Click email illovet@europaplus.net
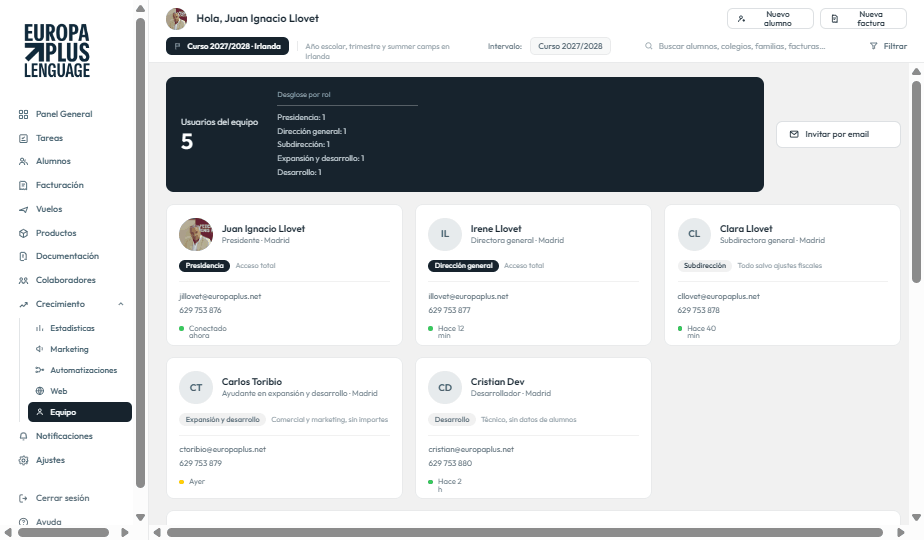This screenshot has height=540, width=924. point(468,297)
